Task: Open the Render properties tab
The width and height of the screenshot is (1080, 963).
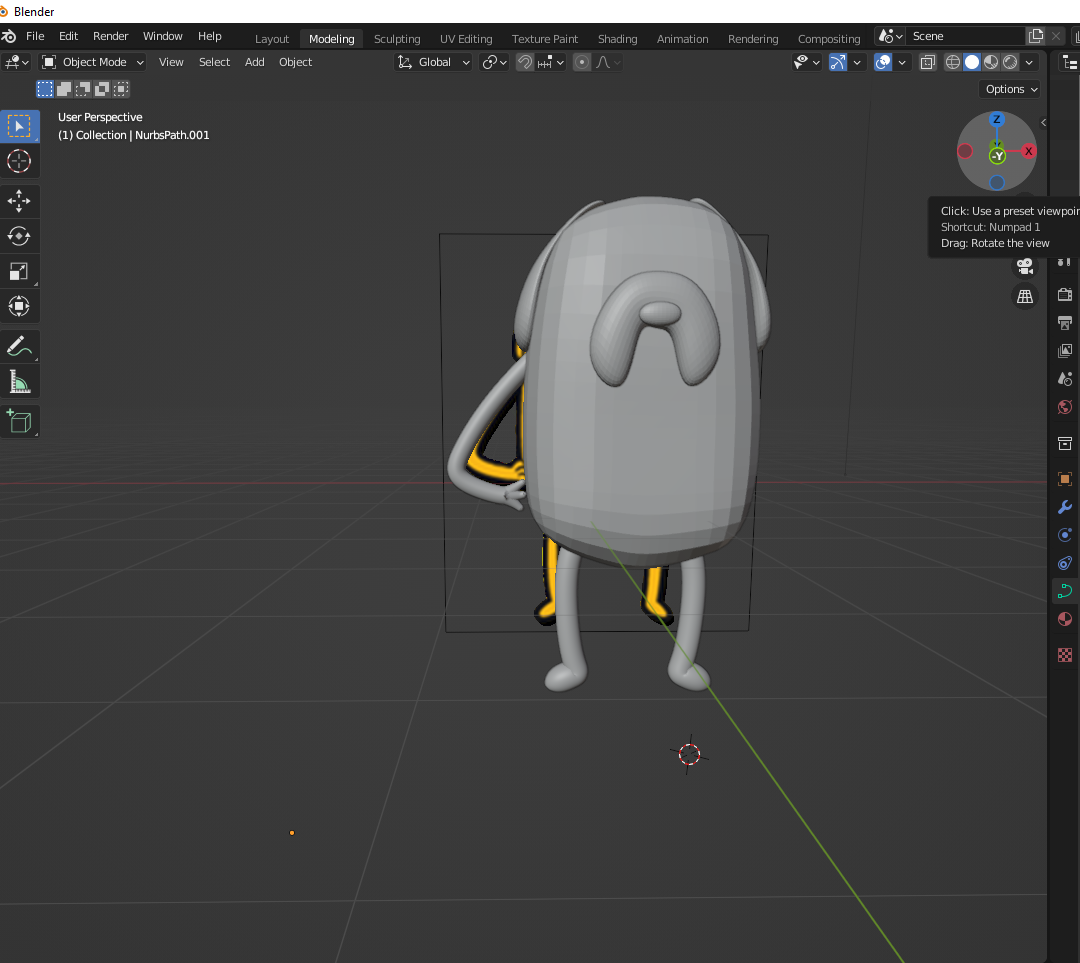Action: 1065,294
